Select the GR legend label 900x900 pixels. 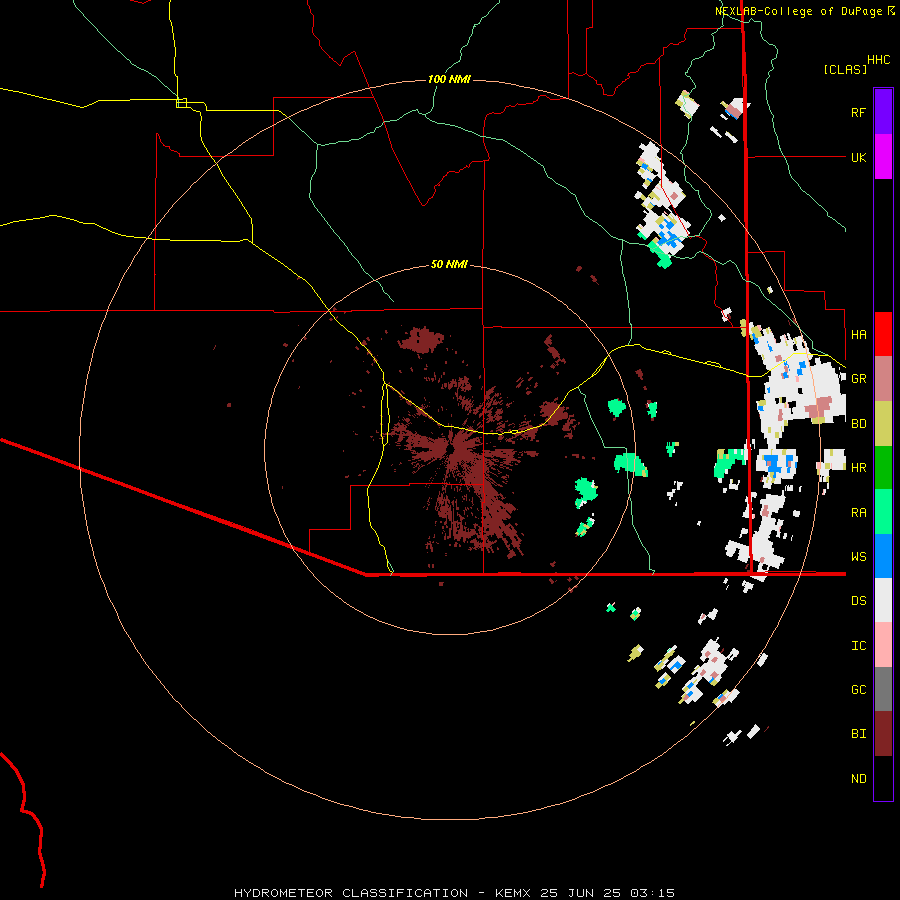858,379
